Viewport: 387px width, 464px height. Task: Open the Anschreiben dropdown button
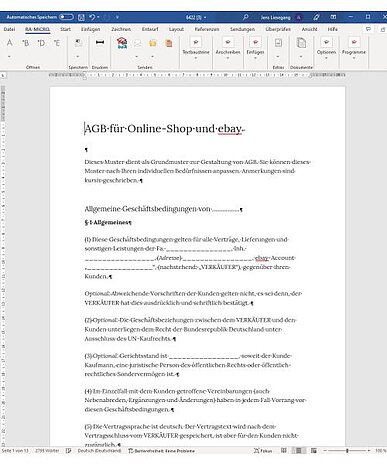tap(228, 48)
